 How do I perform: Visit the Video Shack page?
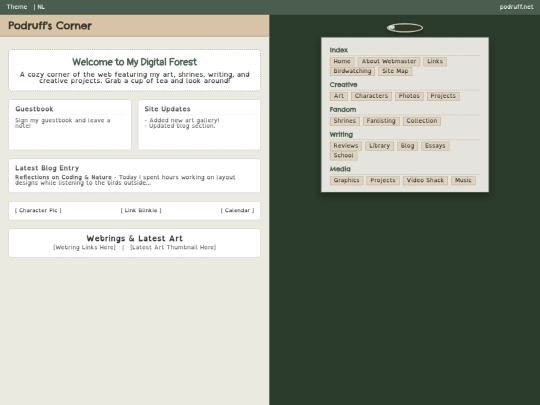(x=425, y=180)
